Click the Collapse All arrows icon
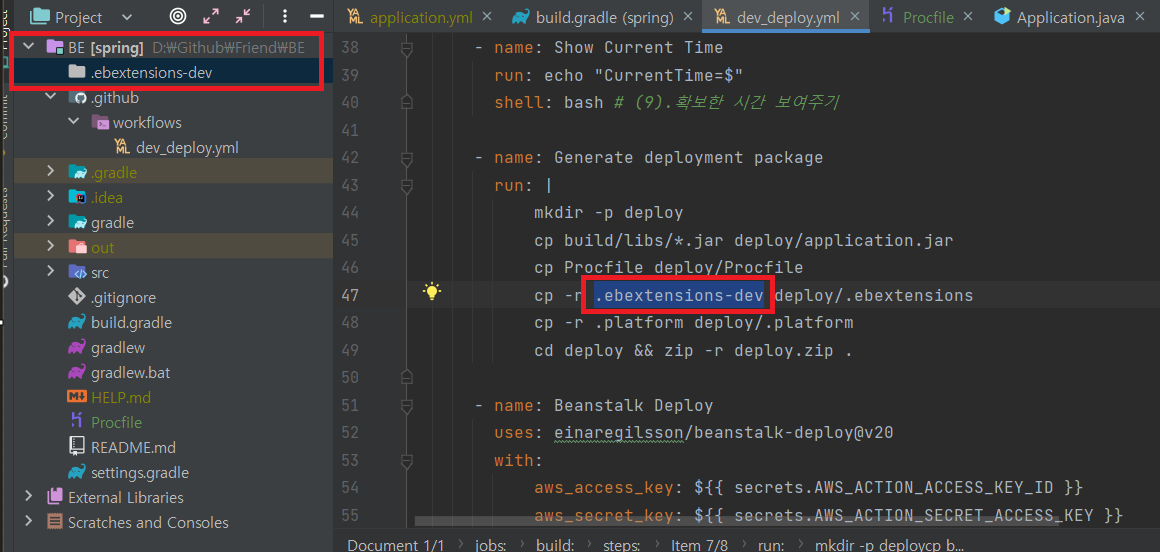This screenshot has height=552, width=1160. point(243,16)
